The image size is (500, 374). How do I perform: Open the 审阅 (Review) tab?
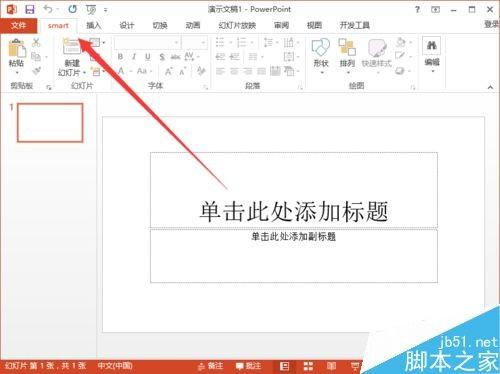click(x=281, y=25)
